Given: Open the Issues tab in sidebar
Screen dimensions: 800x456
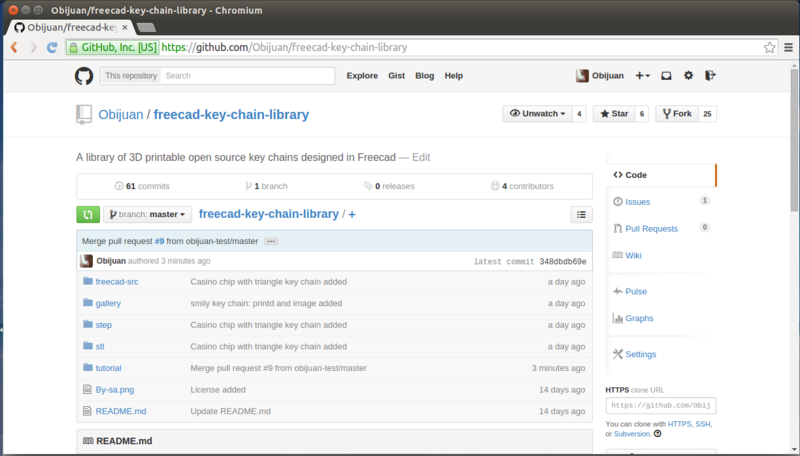Looking at the screenshot, I should pyautogui.click(x=637, y=202).
